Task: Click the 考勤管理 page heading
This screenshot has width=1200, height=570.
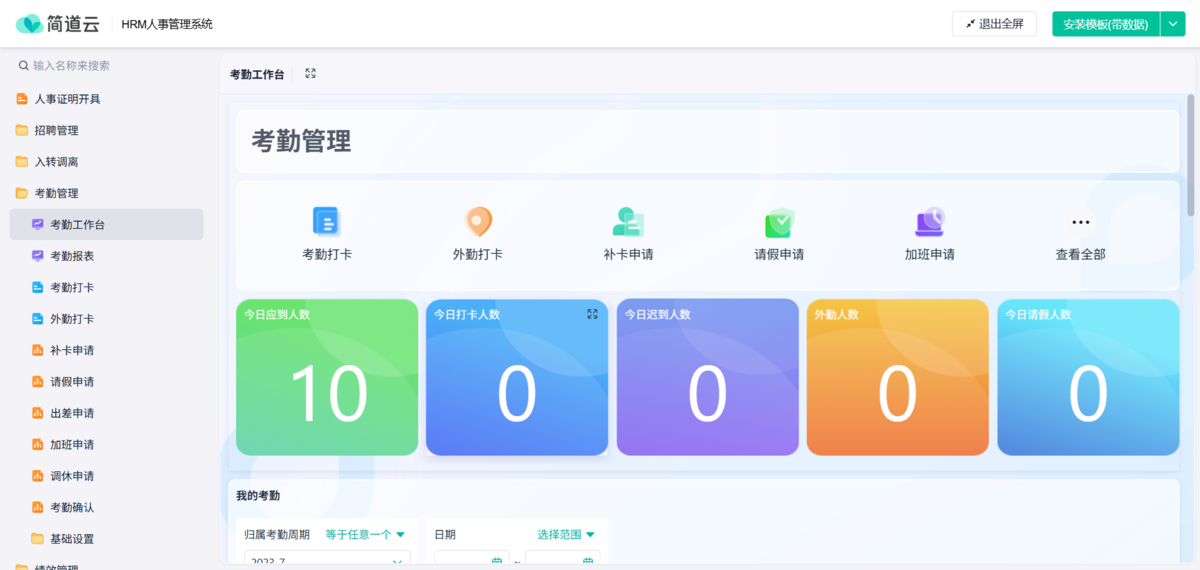Action: [x=301, y=141]
